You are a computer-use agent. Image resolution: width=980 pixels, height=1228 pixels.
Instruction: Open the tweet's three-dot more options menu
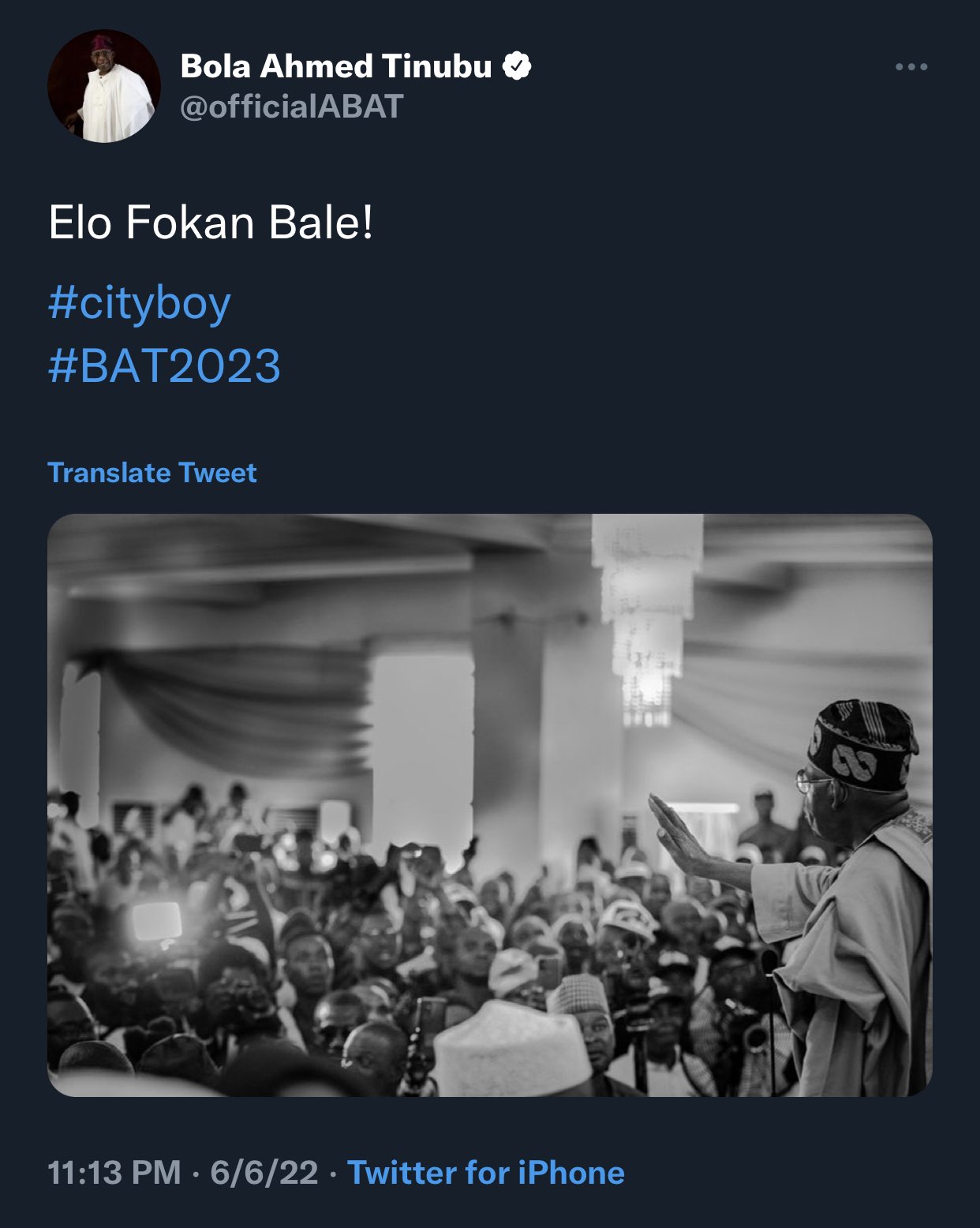point(911,67)
